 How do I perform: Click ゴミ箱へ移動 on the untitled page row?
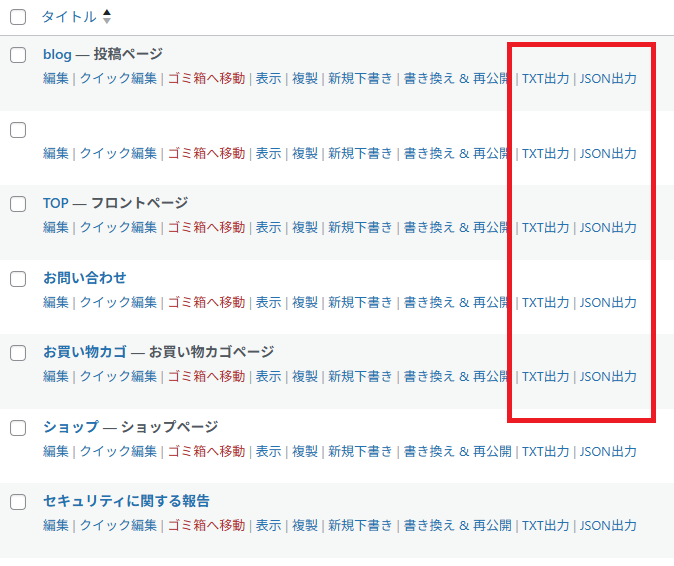click(x=206, y=153)
